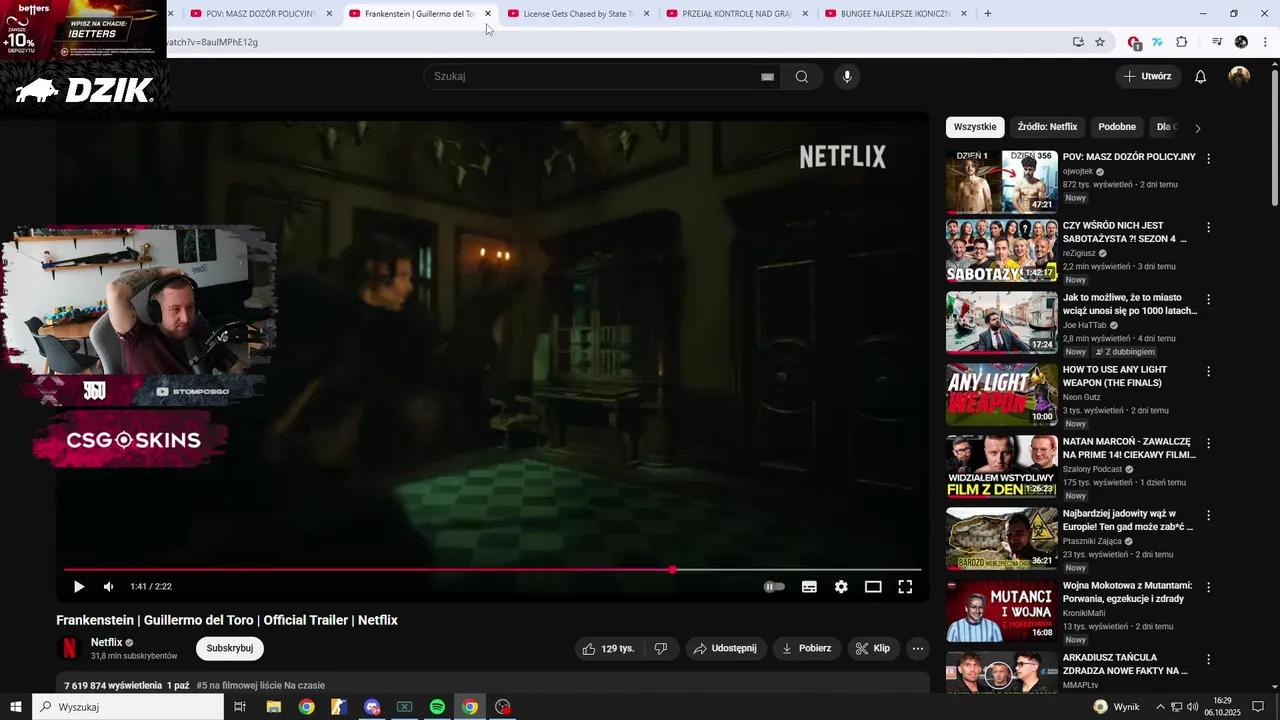Open Chrome three-dot menu
This screenshot has width=1280, height=720.
pos(1265,42)
